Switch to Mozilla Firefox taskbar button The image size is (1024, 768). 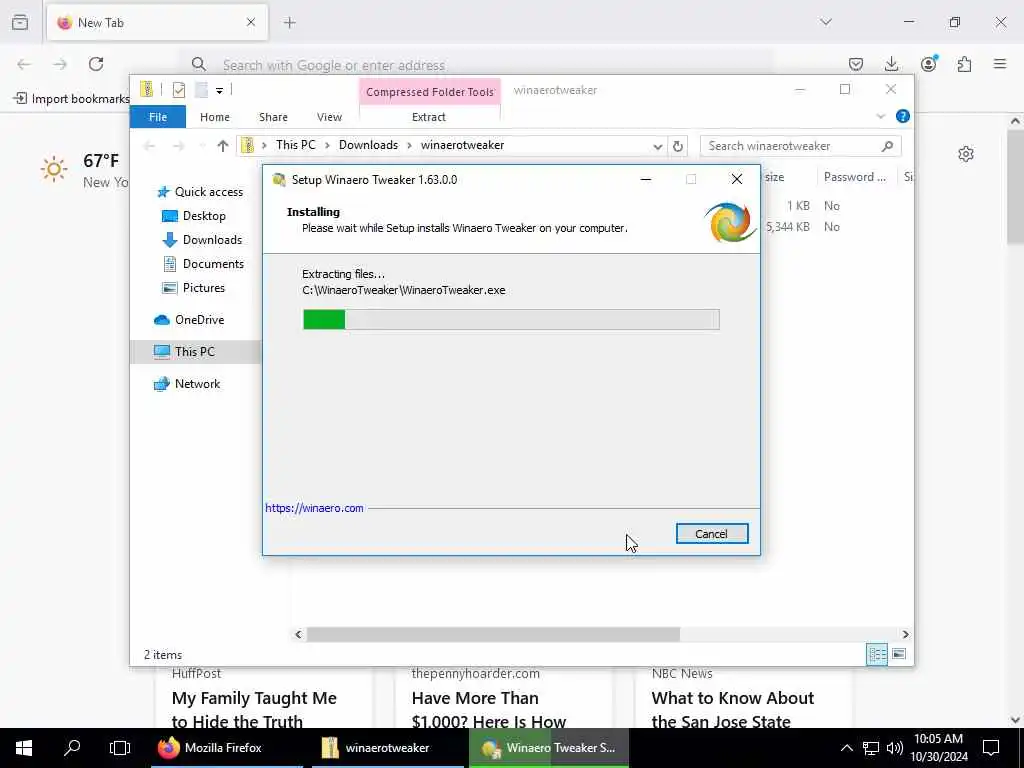click(x=227, y=748)
